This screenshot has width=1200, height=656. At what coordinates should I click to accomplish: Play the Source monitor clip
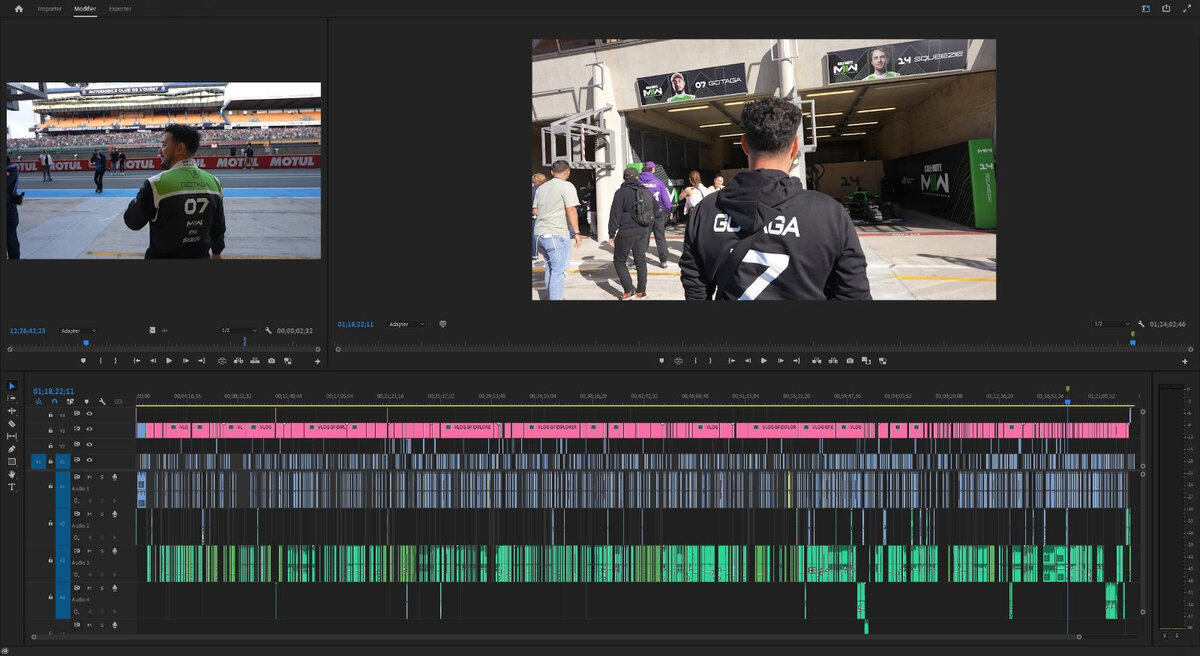pyautogui.click(x=169, y=361)
